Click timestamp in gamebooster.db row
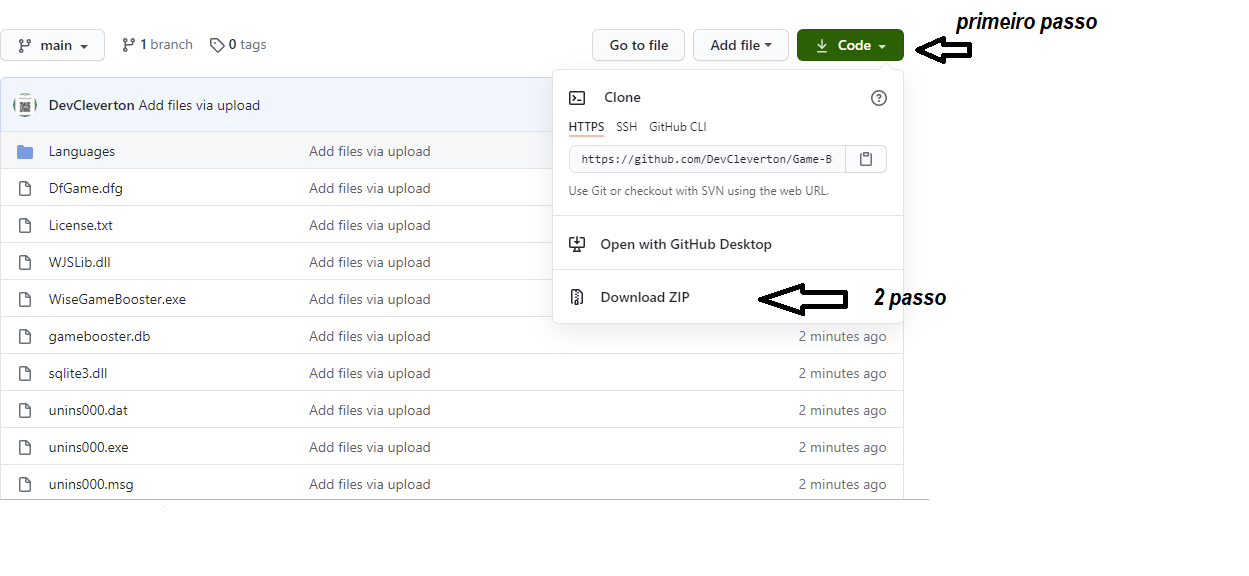 click(x=842, y=336)
